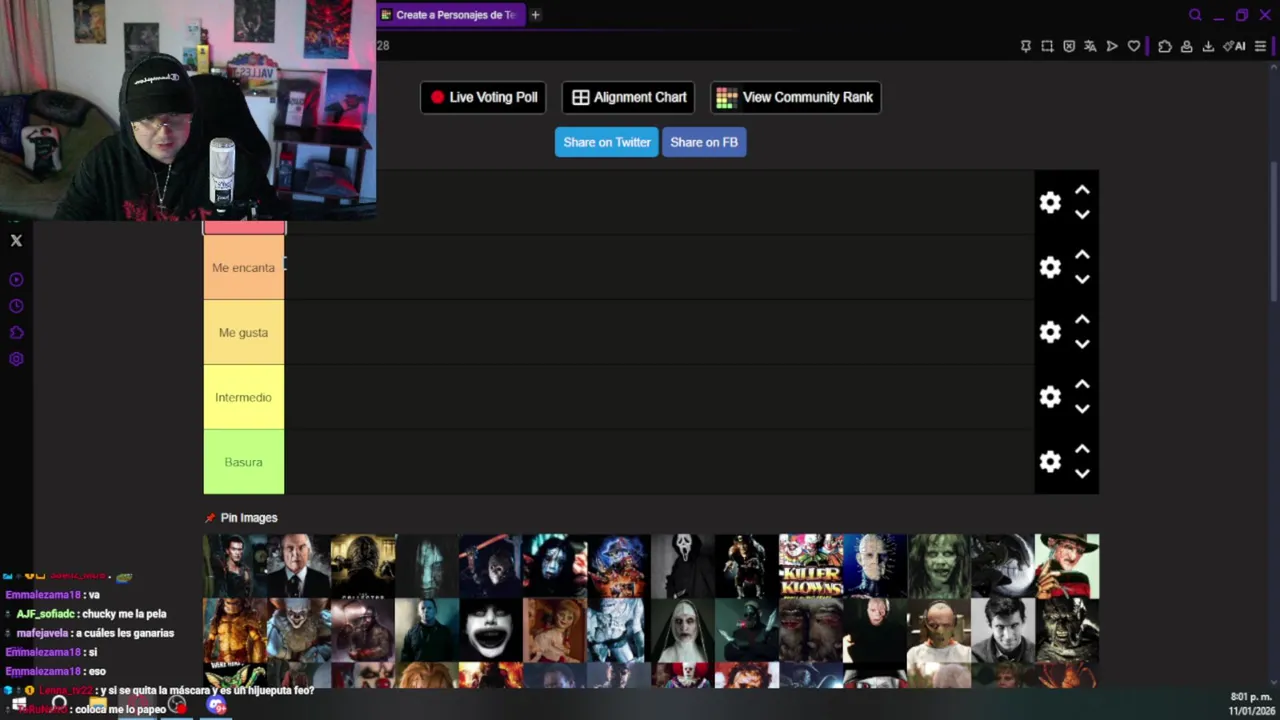Select the Freddy Krueger image
Image resolution: width=1280 pixels, height=720 pixels.
tap(1067, 566)
